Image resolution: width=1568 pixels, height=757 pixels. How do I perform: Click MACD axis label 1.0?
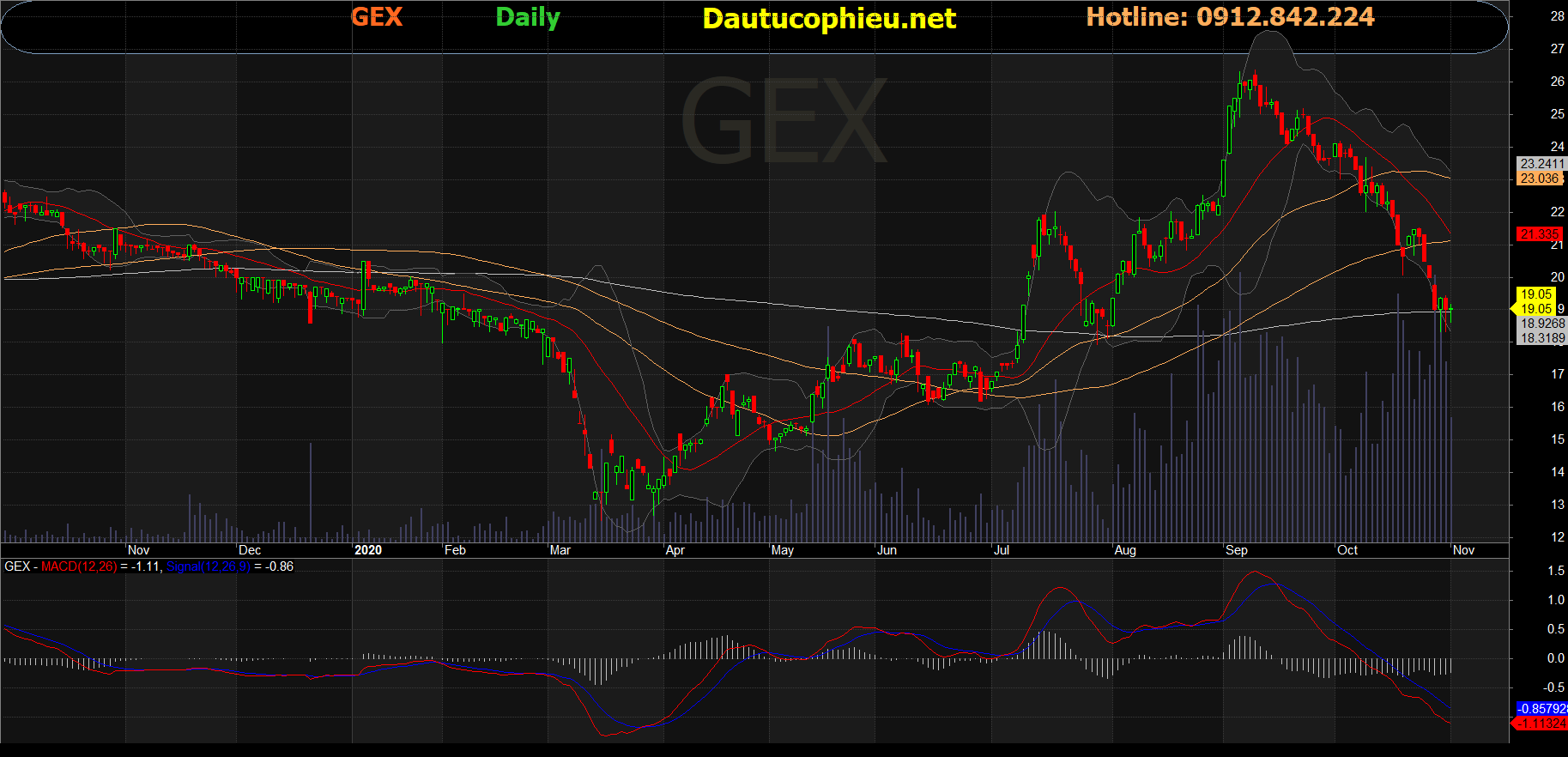tap(1555, 600)
